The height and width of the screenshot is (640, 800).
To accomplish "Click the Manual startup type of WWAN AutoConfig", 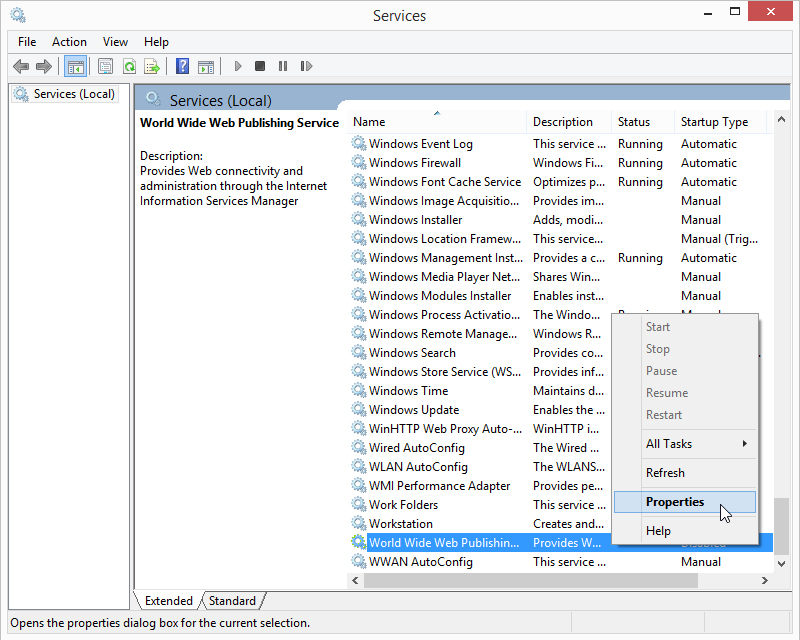I will pos(701,561).
